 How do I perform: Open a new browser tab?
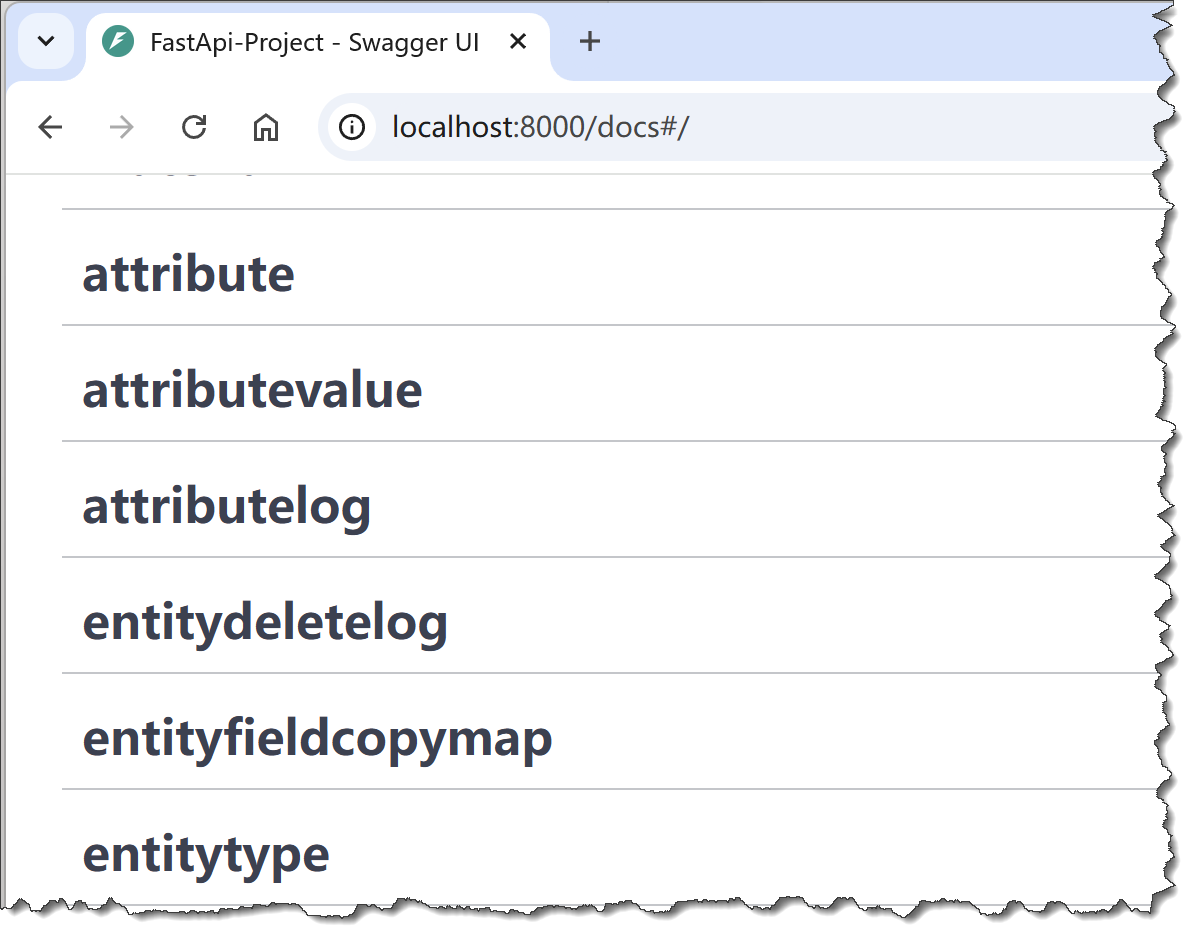tap(589, 41)
